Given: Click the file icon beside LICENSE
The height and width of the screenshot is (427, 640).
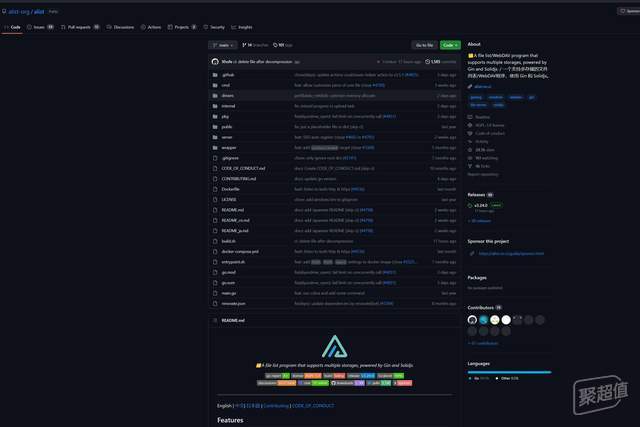Looking at the screenshot, I should 215,200.
